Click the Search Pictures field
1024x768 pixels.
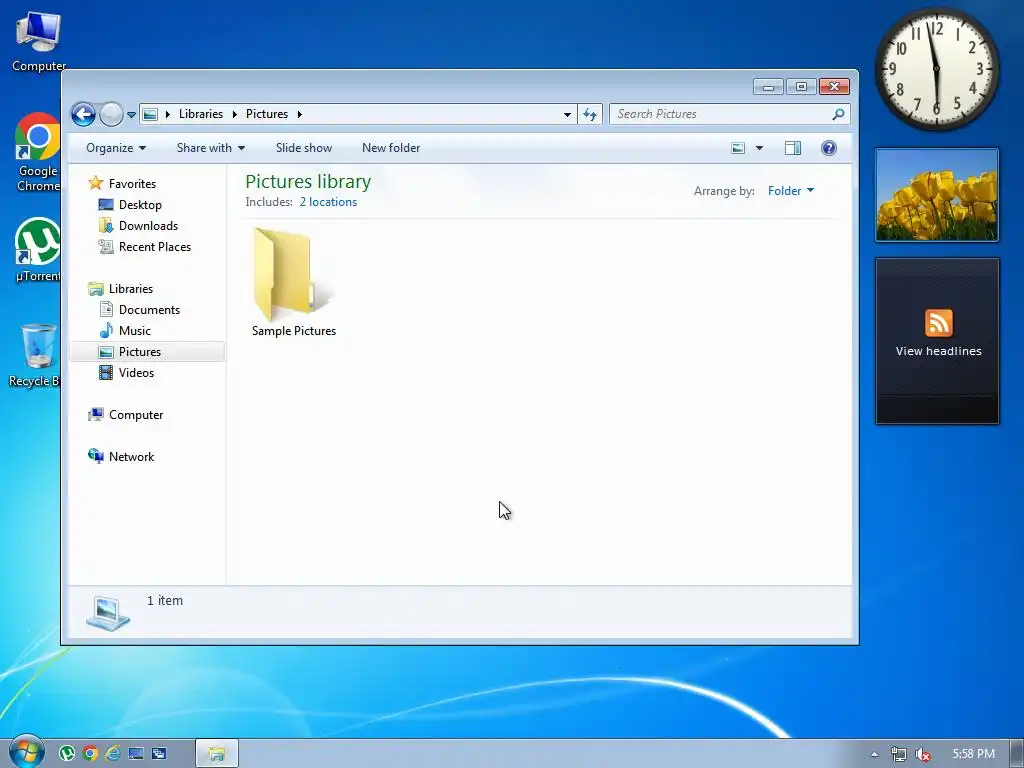729,114
